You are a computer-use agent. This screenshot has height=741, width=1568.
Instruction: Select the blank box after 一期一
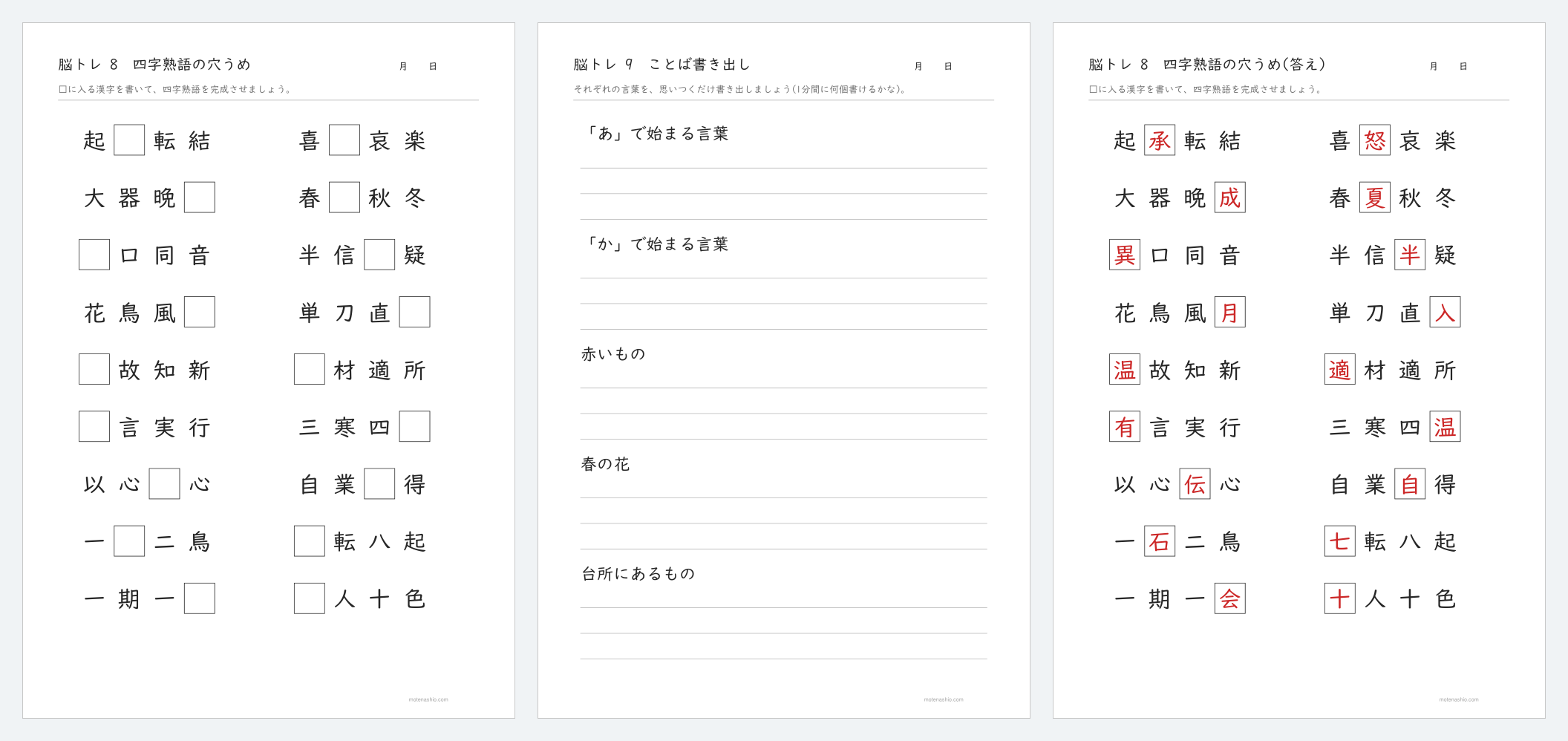[x=200, y=598]
